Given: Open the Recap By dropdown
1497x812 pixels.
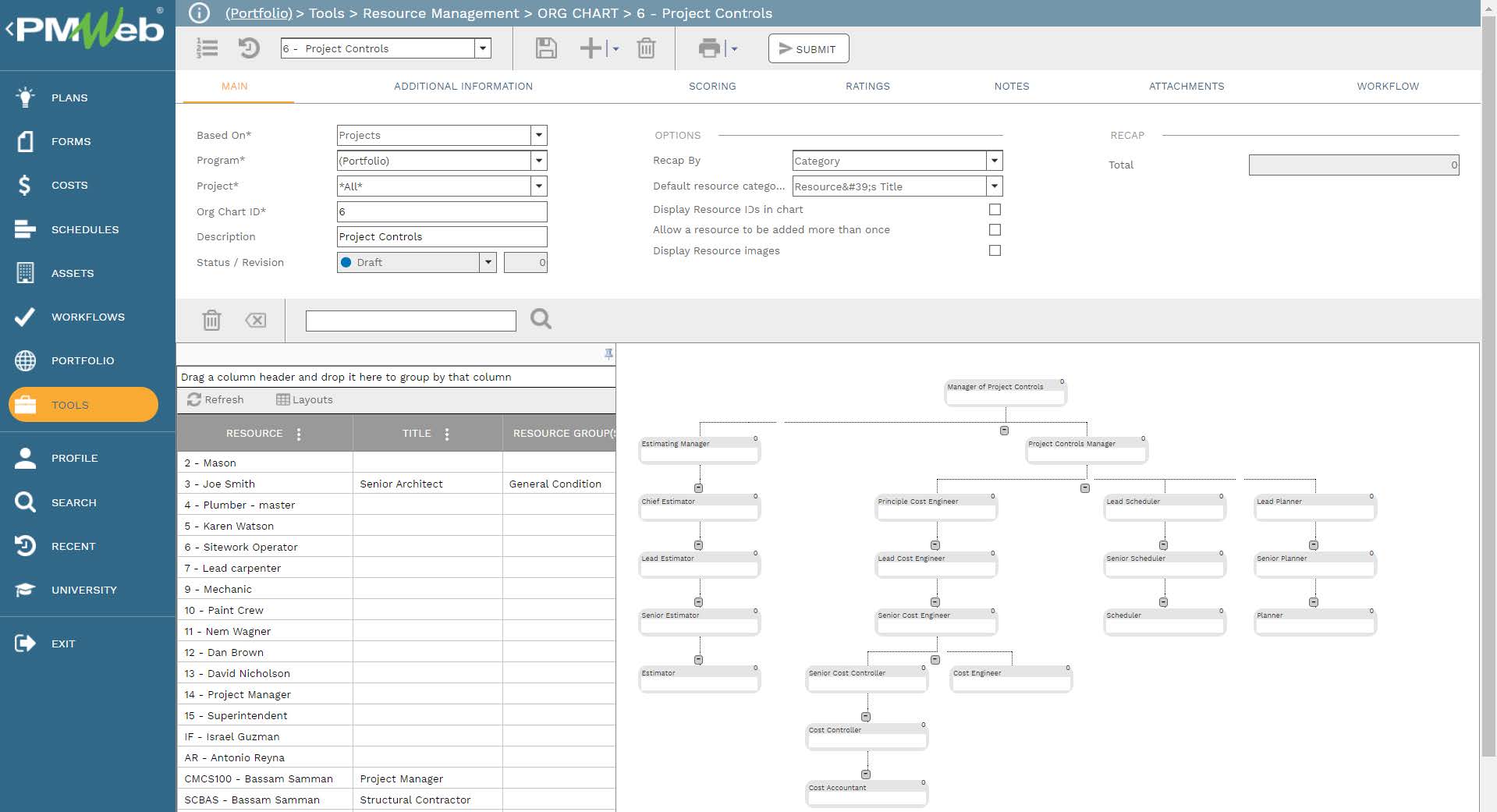Looking at the screenshot, I should (x=994, y=161).
